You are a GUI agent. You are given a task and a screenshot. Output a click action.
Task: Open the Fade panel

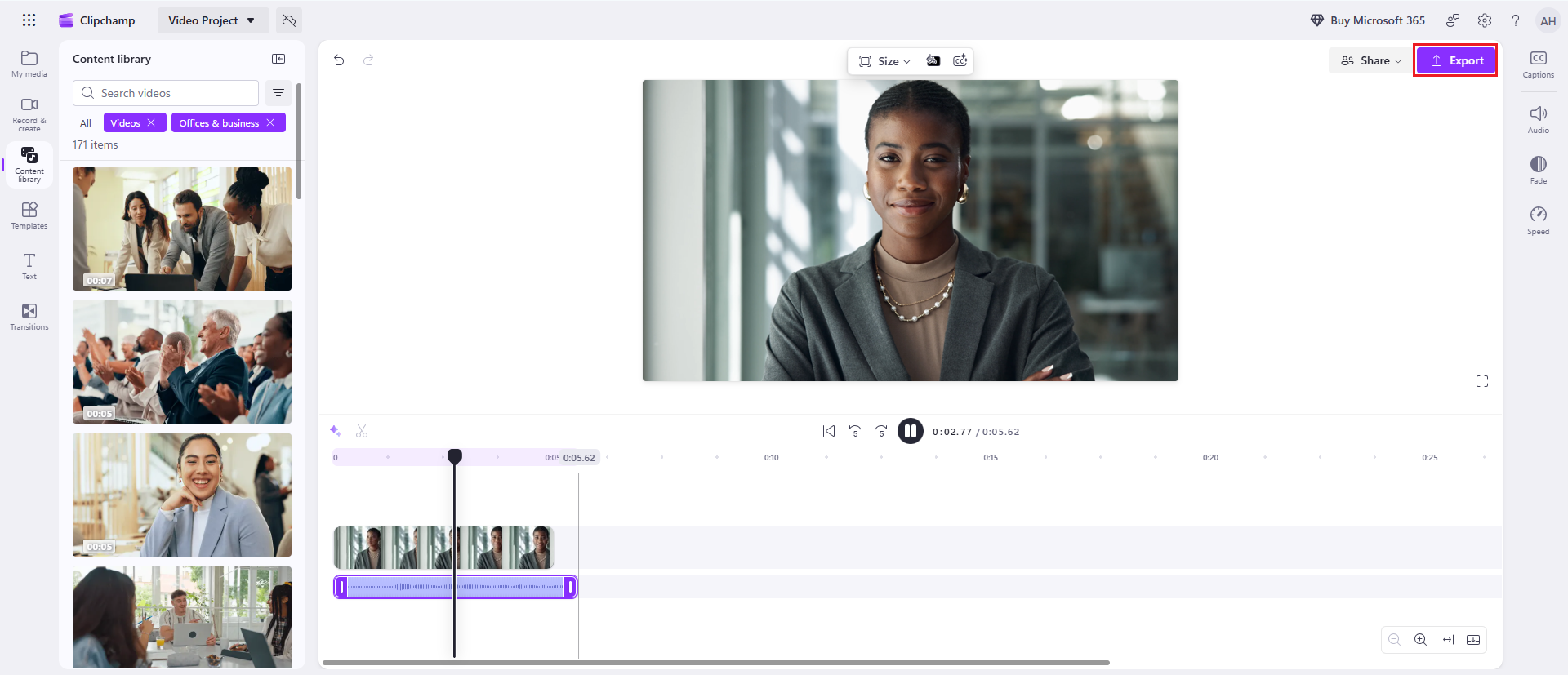[x=1539, y=170]
